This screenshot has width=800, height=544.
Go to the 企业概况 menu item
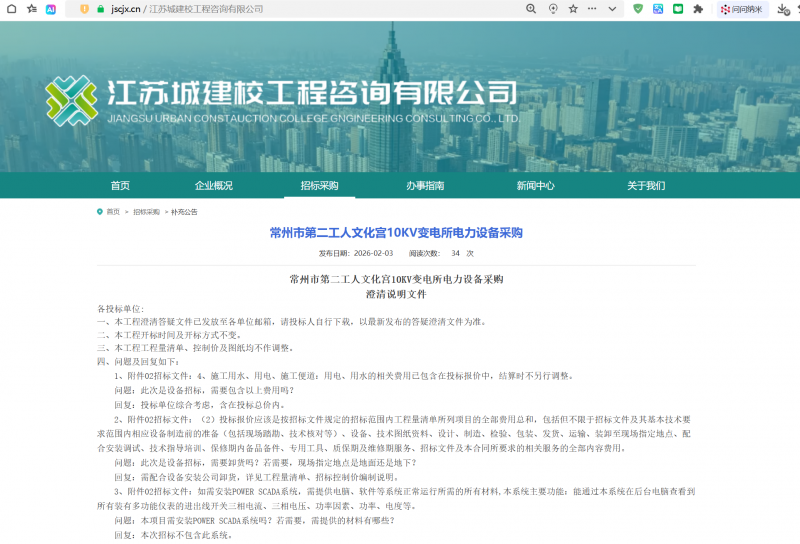(x=213, y=185)
